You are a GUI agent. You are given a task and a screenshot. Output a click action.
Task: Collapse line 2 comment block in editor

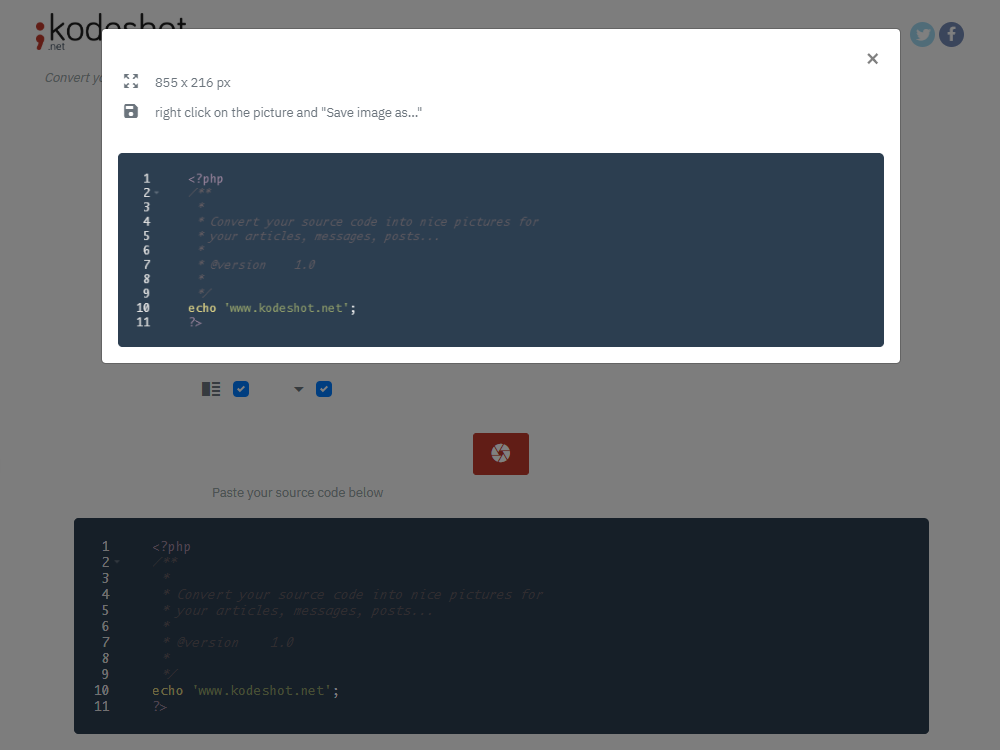117,562
